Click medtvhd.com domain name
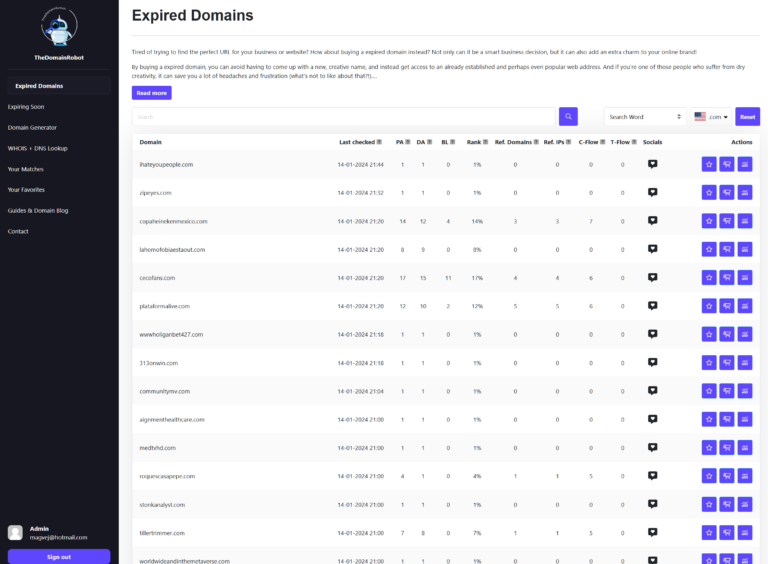This screenshot has width=768, height=564. [x=157, y=447]
